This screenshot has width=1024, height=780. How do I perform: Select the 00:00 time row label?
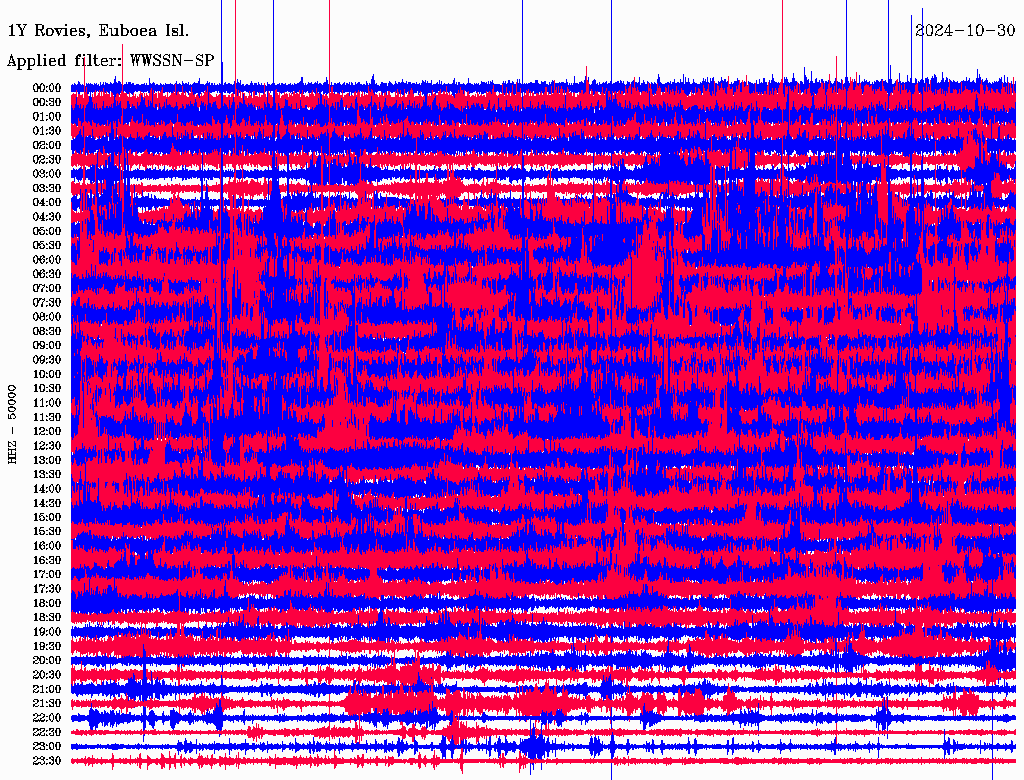coord(47,88)
